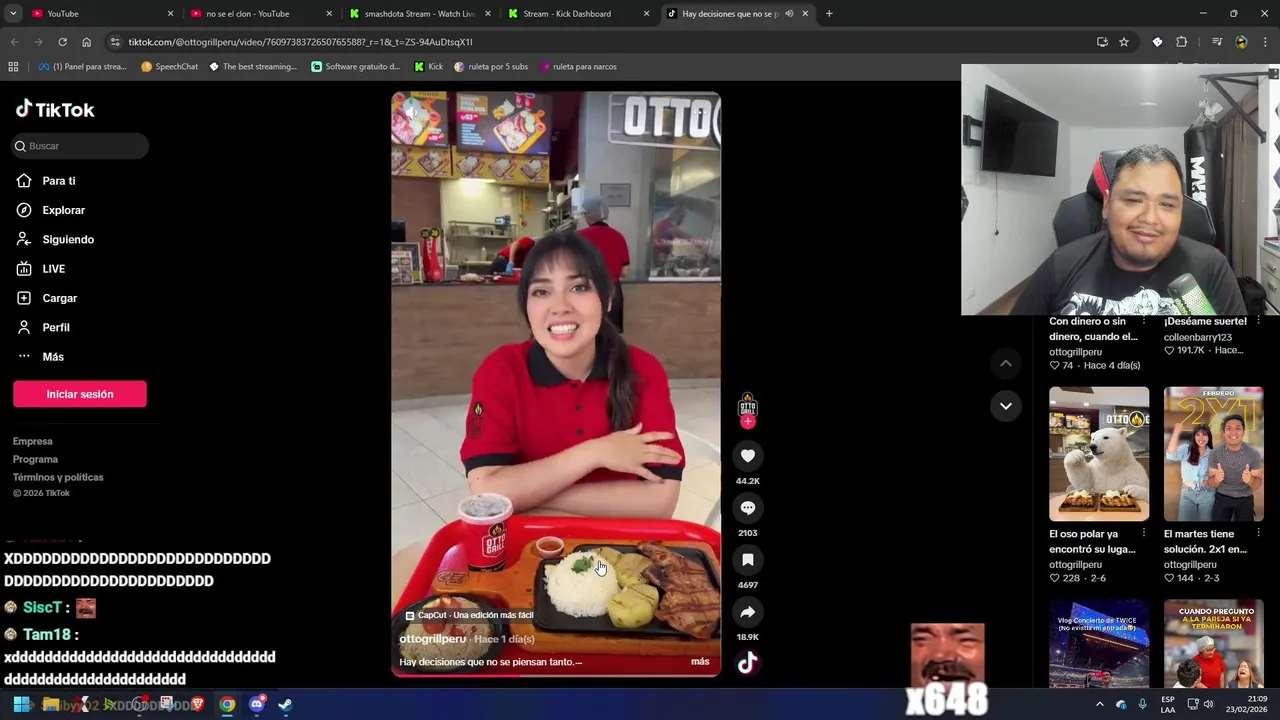
Task: Switch to the YouTube tab
Action: pos(100,13)
